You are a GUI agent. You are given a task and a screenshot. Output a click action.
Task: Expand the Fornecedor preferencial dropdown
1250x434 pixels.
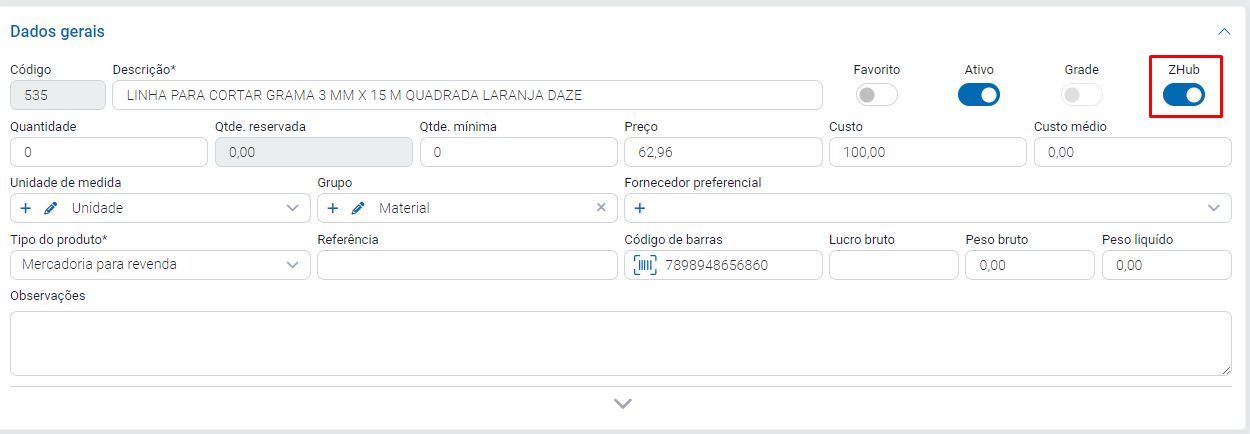point(1214,208)
